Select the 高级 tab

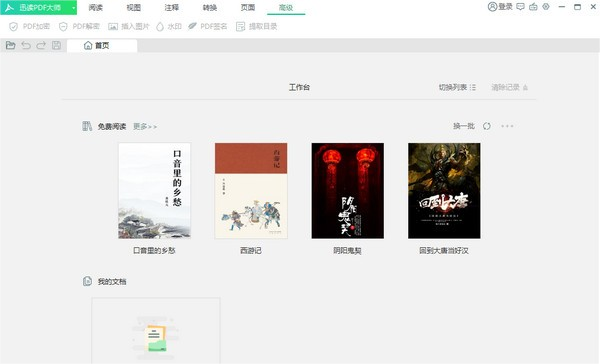286,8
